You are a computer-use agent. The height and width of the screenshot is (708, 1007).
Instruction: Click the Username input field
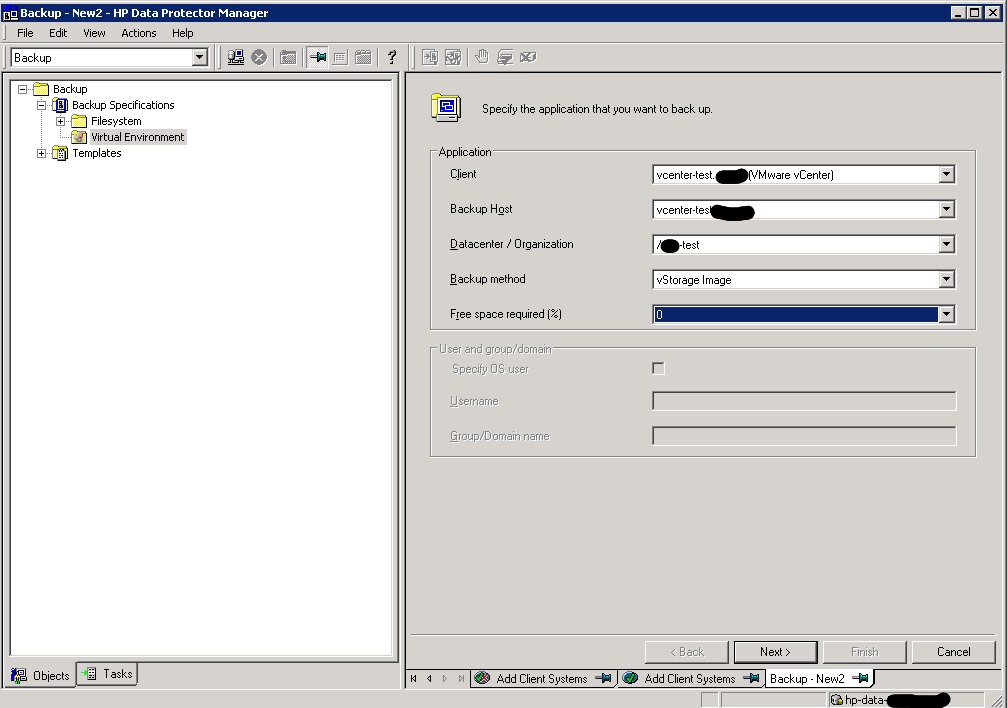click(804, 401)
